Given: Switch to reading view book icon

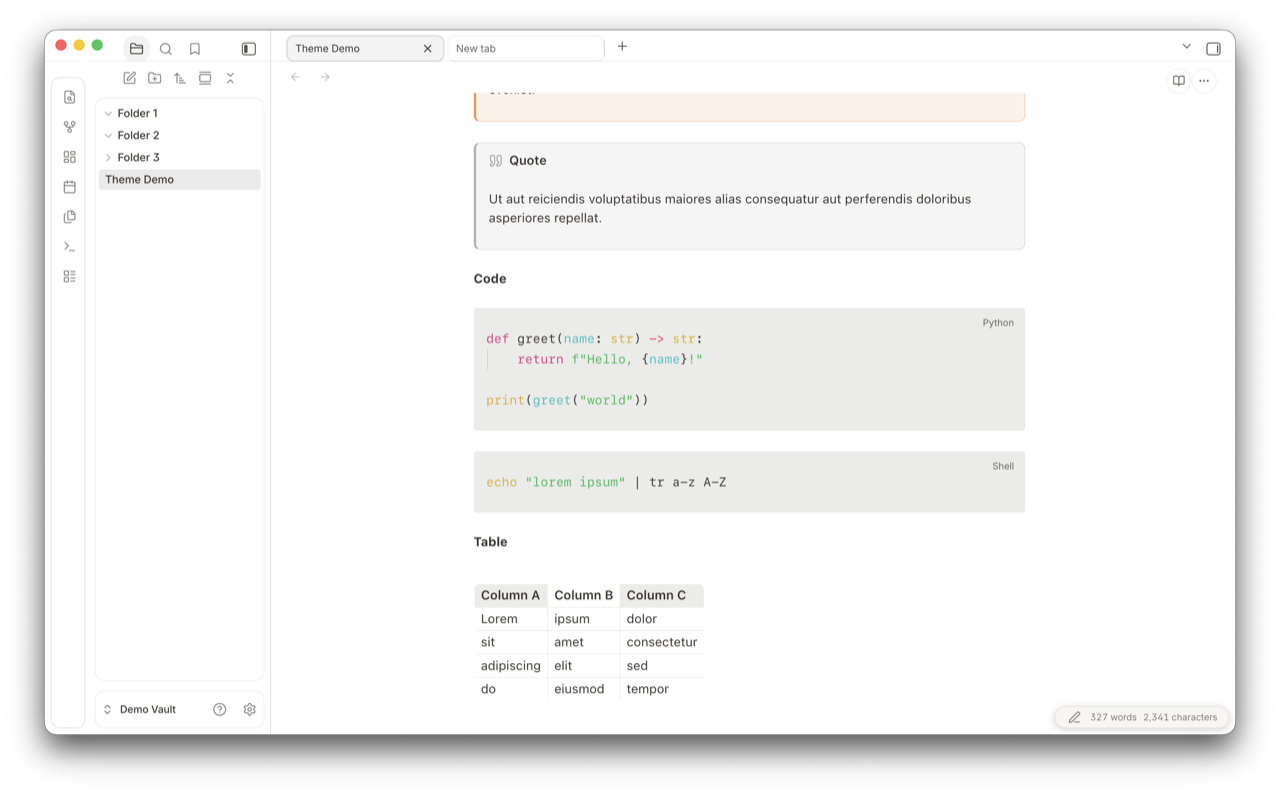Looking at the screenshot, I should tap(1179, 81).
